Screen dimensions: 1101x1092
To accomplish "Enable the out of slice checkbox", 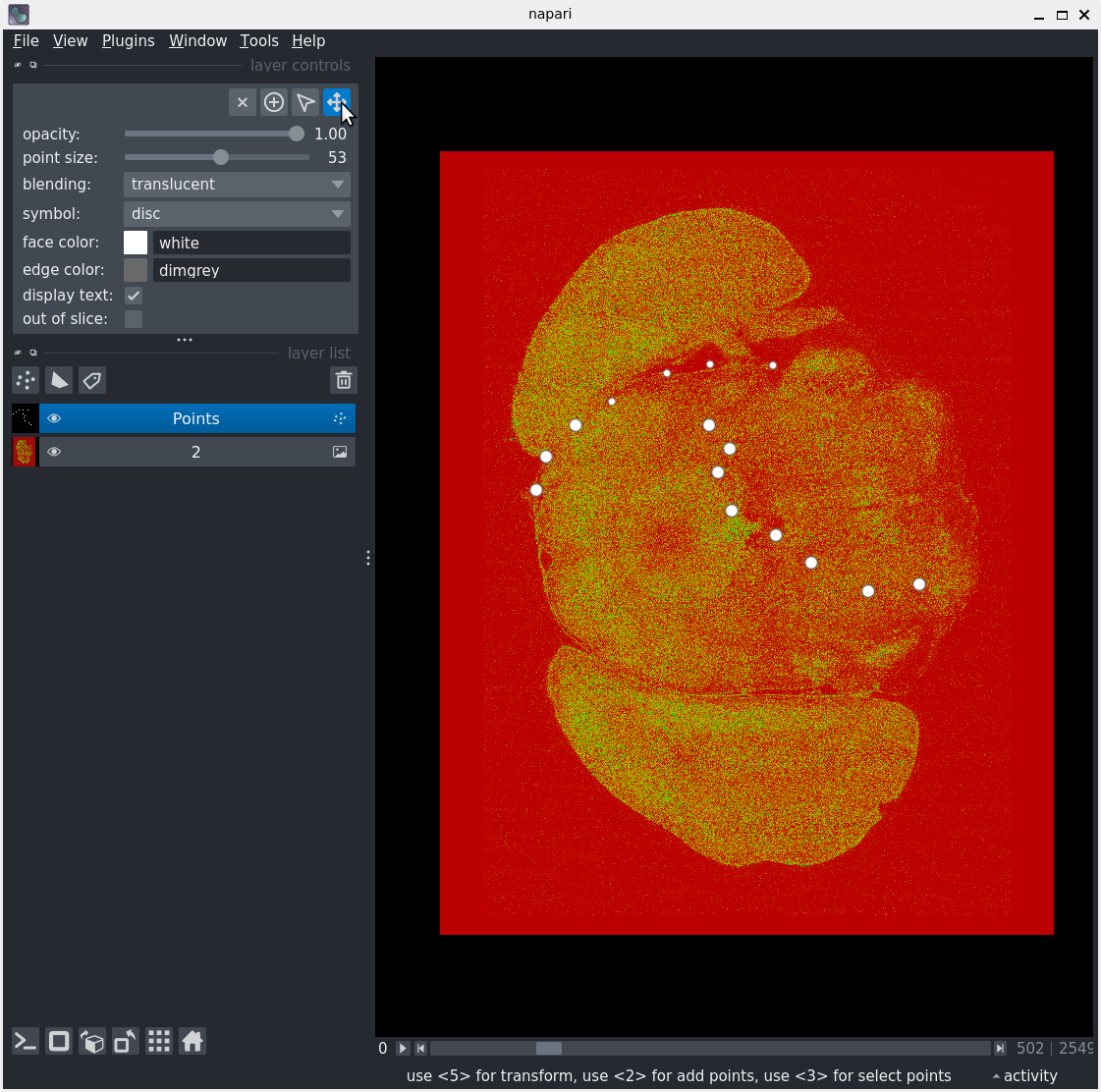I will pos(134,319).
